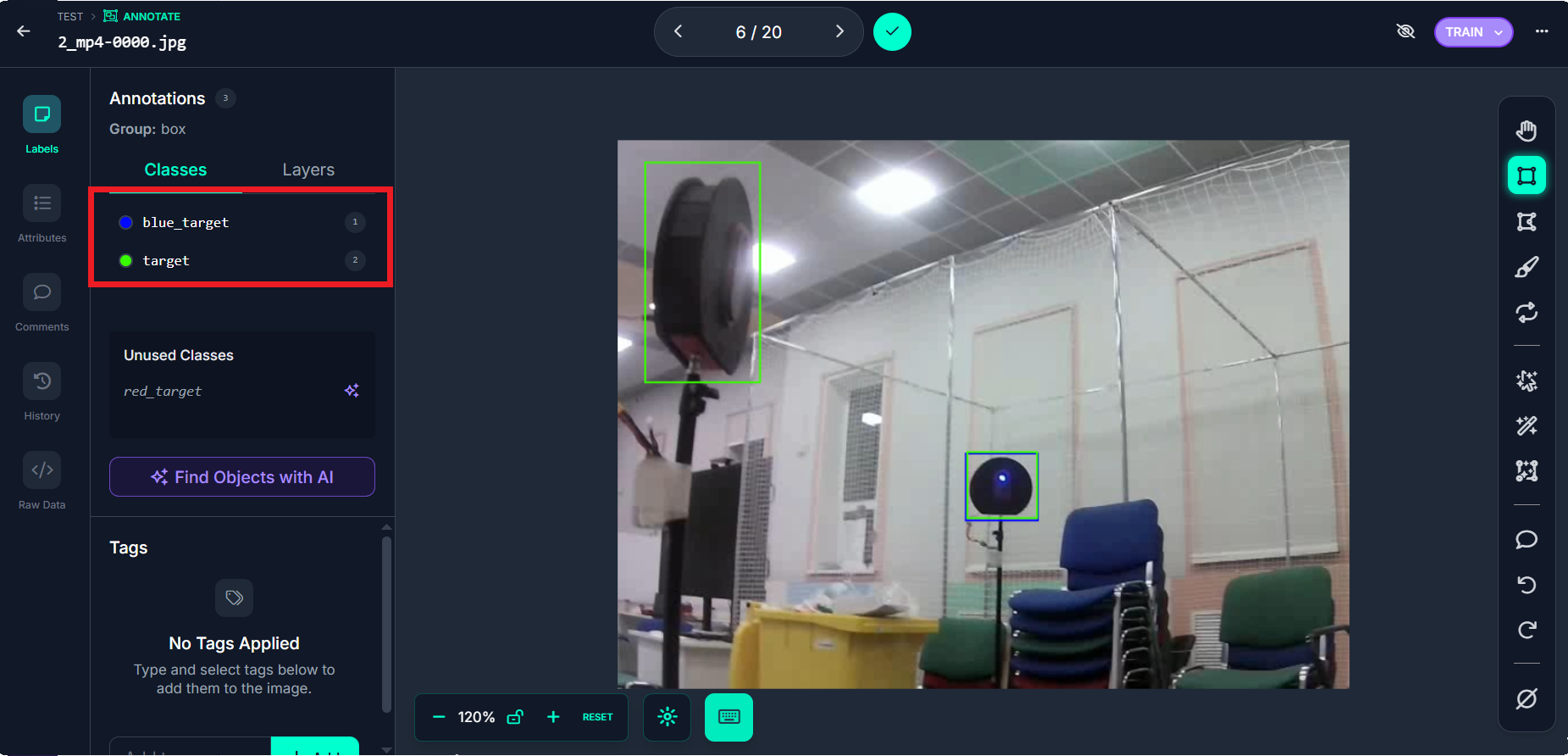This screenshot has width=1568, height=756.
Task: Mark image as null with slashed circle
Action: pyautogui.click(x=1526, y=698)
